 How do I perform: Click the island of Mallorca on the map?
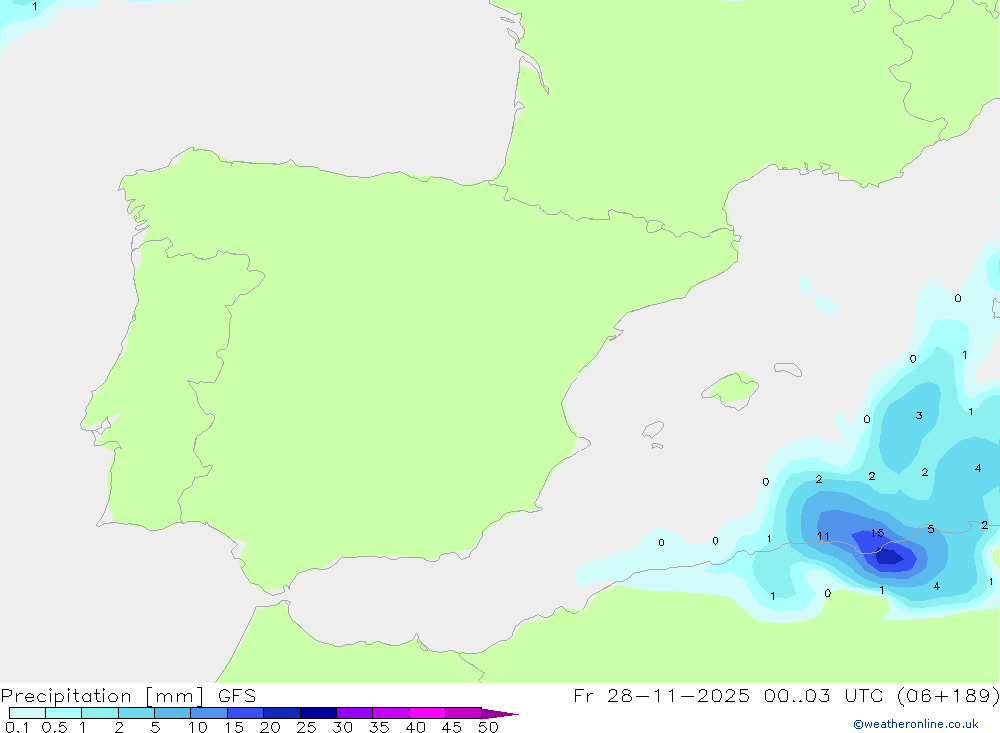(x=730, y=389)
